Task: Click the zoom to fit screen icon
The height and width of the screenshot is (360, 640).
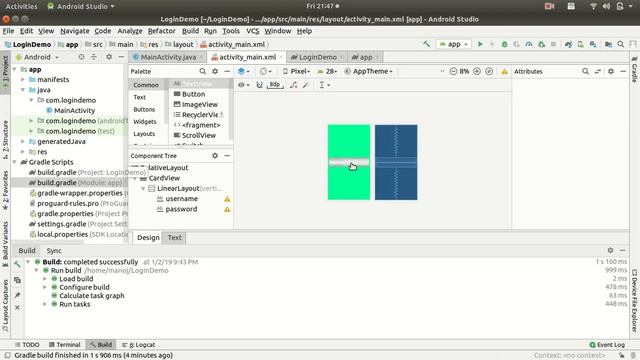Action: (489, 71)
